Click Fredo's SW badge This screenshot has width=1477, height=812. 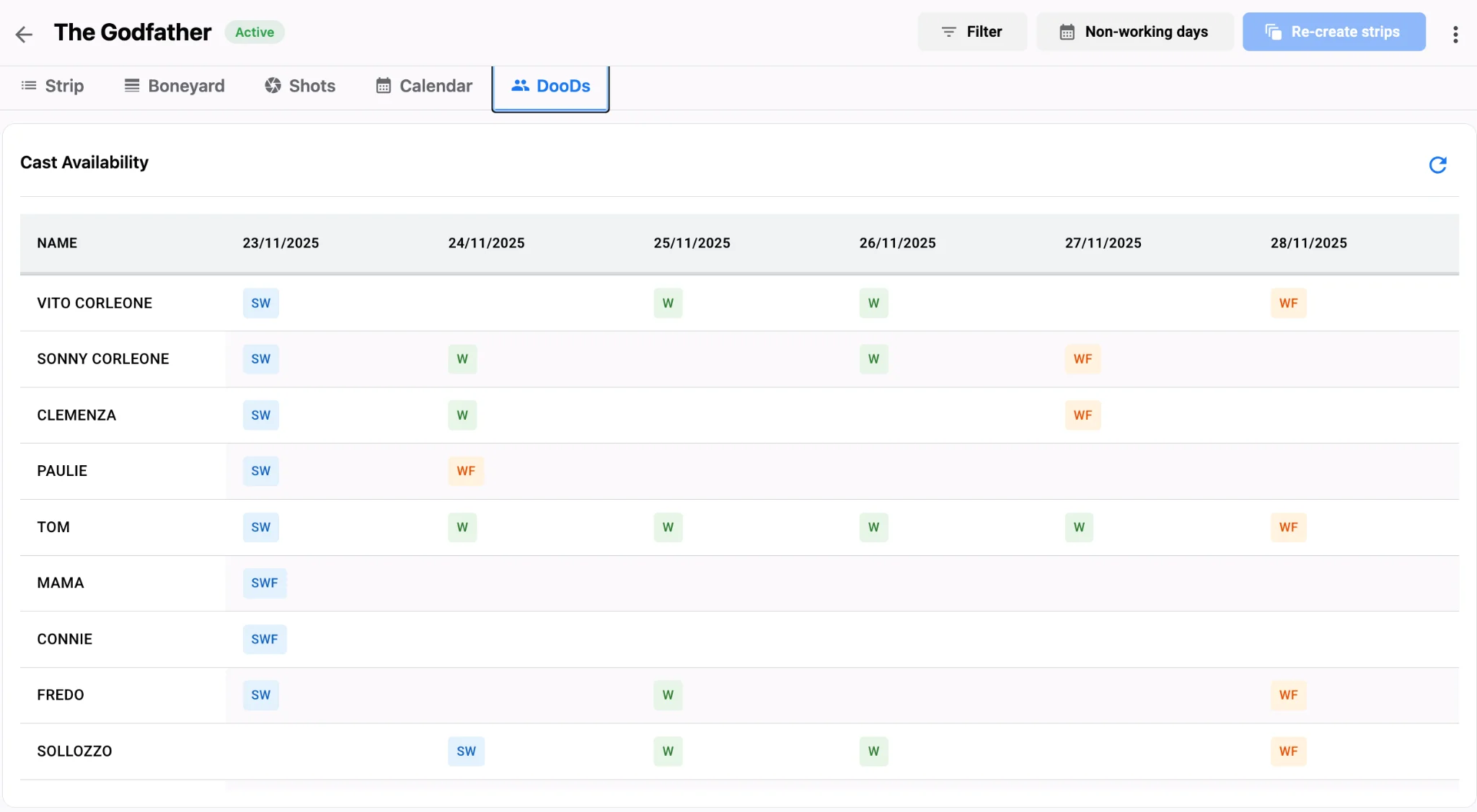pos(260,695)
